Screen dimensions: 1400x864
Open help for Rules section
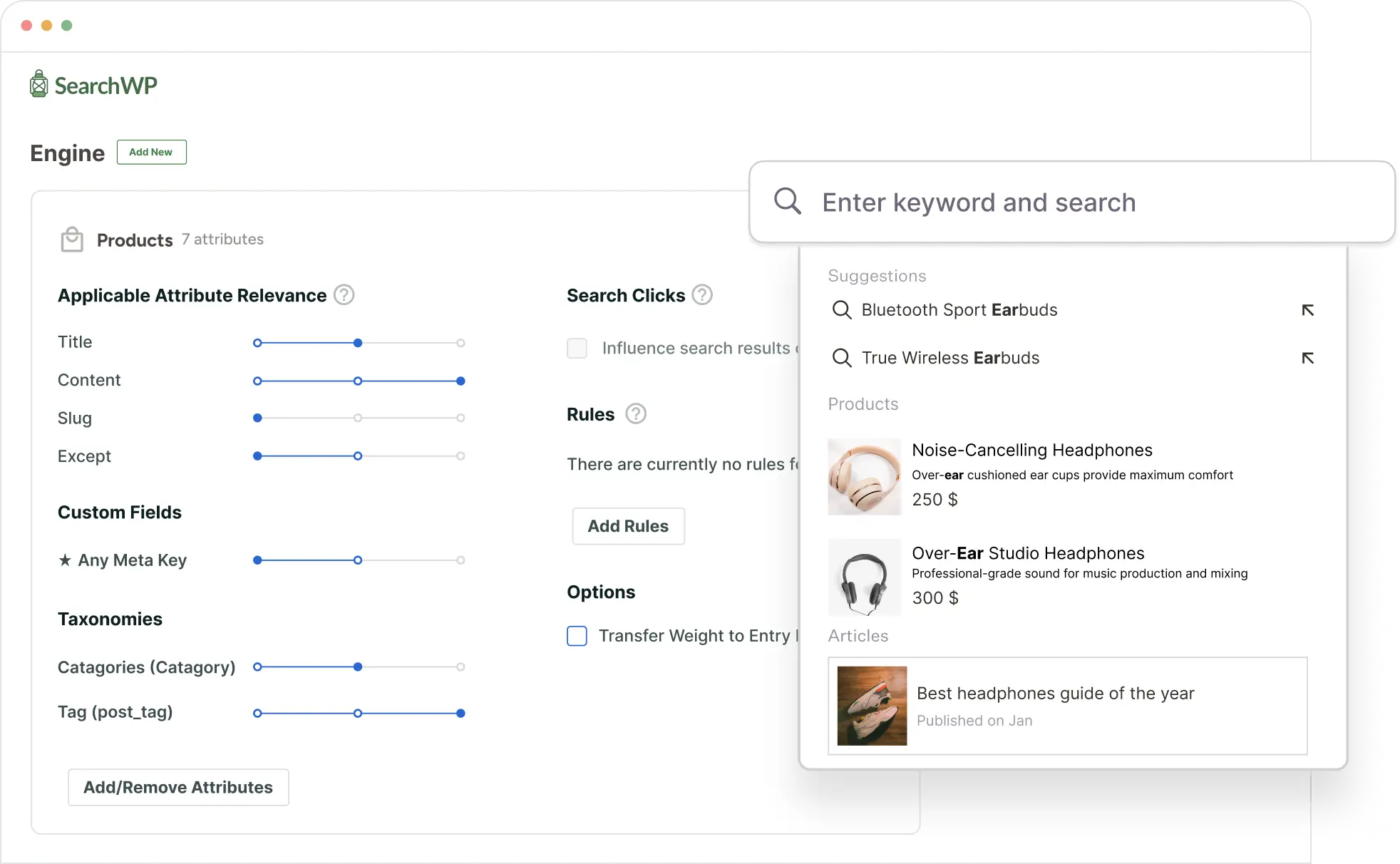[x=635, y=413]
